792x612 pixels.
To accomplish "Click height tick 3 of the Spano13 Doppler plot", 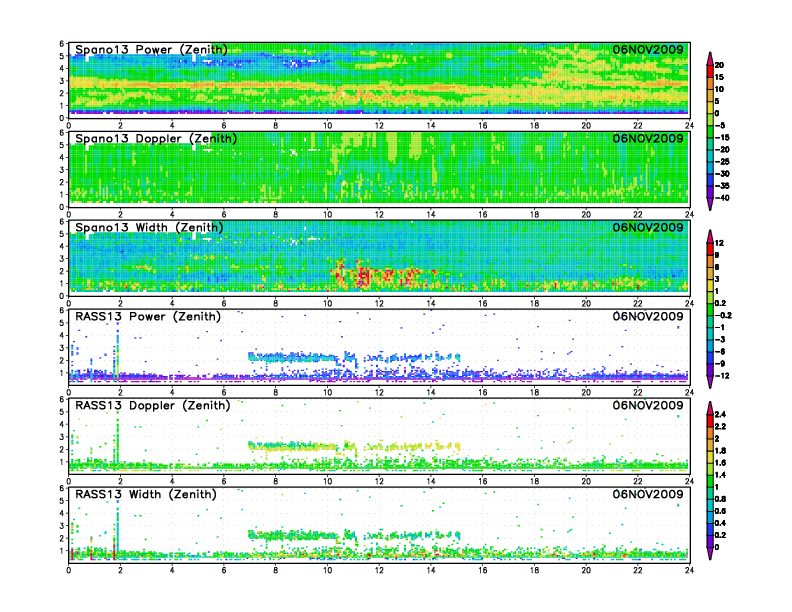I will [62, 170].
